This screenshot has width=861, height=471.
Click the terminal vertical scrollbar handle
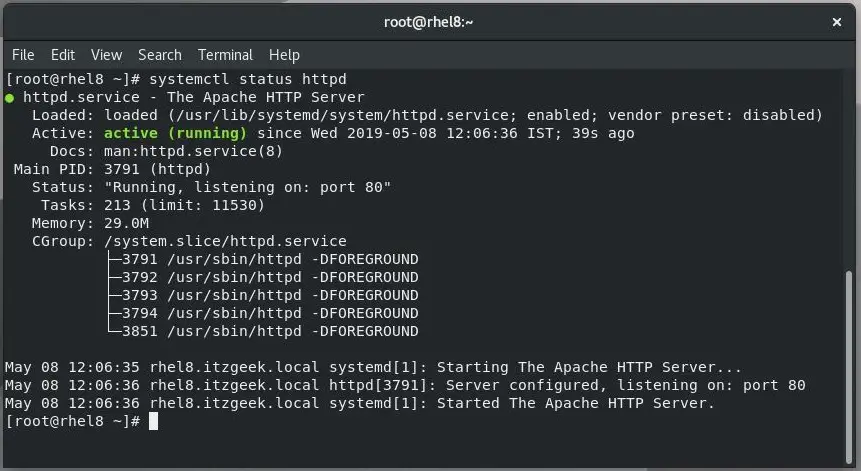pyautogui.click(x=849, y=368)
